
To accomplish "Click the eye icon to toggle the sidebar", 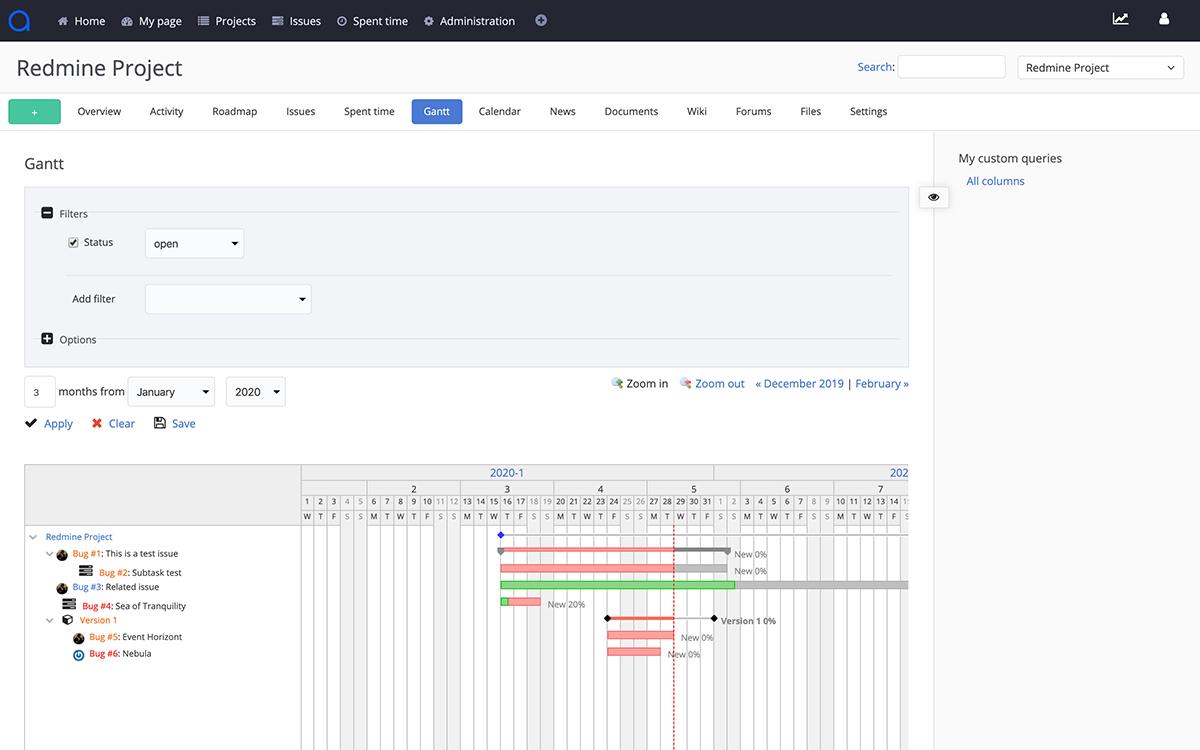I will tap(934, 197).
